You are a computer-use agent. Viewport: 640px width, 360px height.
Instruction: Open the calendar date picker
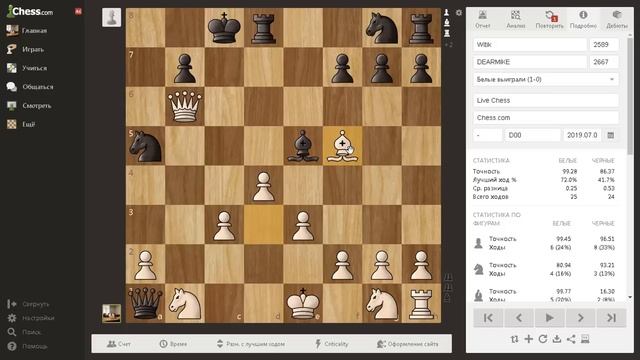point(611,135)
